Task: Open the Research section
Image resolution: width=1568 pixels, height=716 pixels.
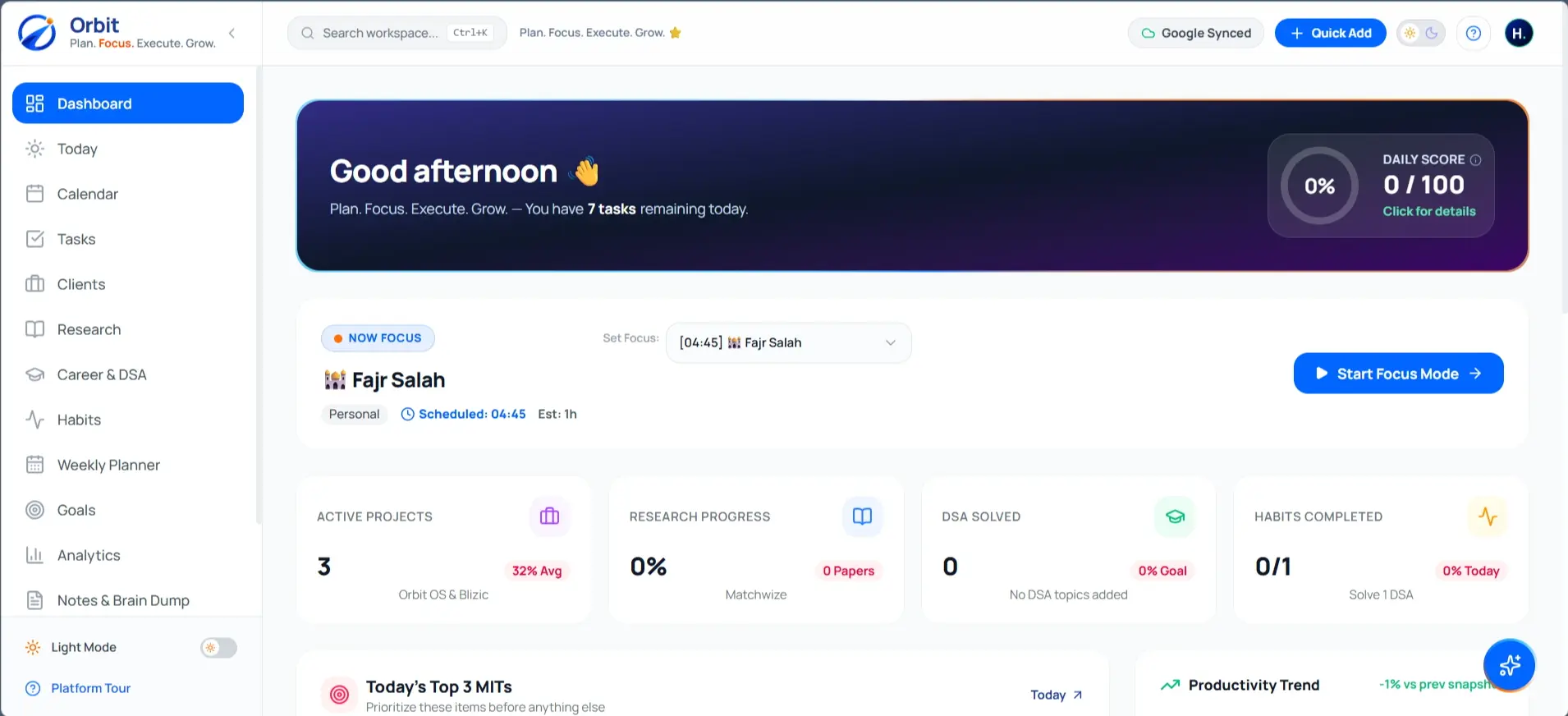Action: click(128, 329)
